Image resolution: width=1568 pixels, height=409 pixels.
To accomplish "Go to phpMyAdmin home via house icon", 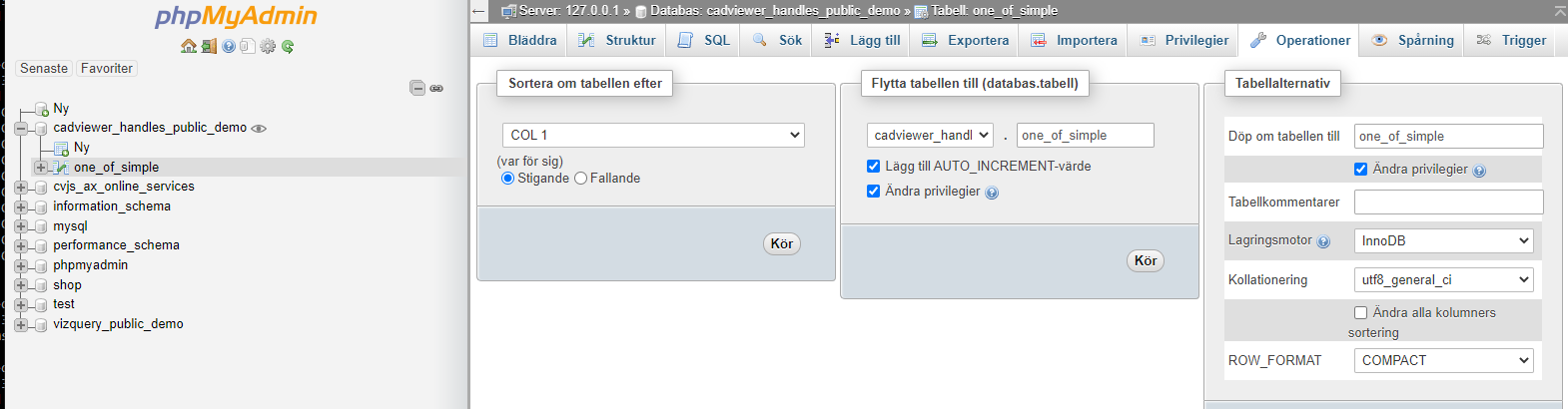I will tap(188, 46).
